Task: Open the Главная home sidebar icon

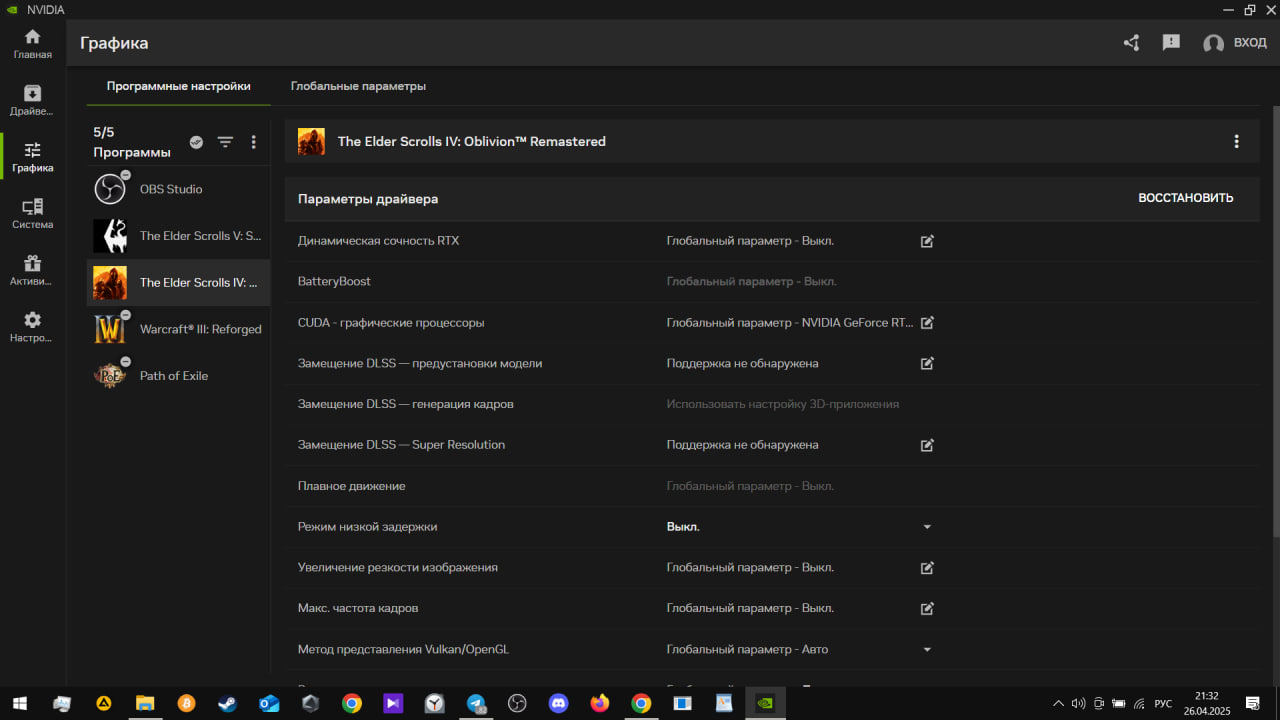Action: coord(32,44)
